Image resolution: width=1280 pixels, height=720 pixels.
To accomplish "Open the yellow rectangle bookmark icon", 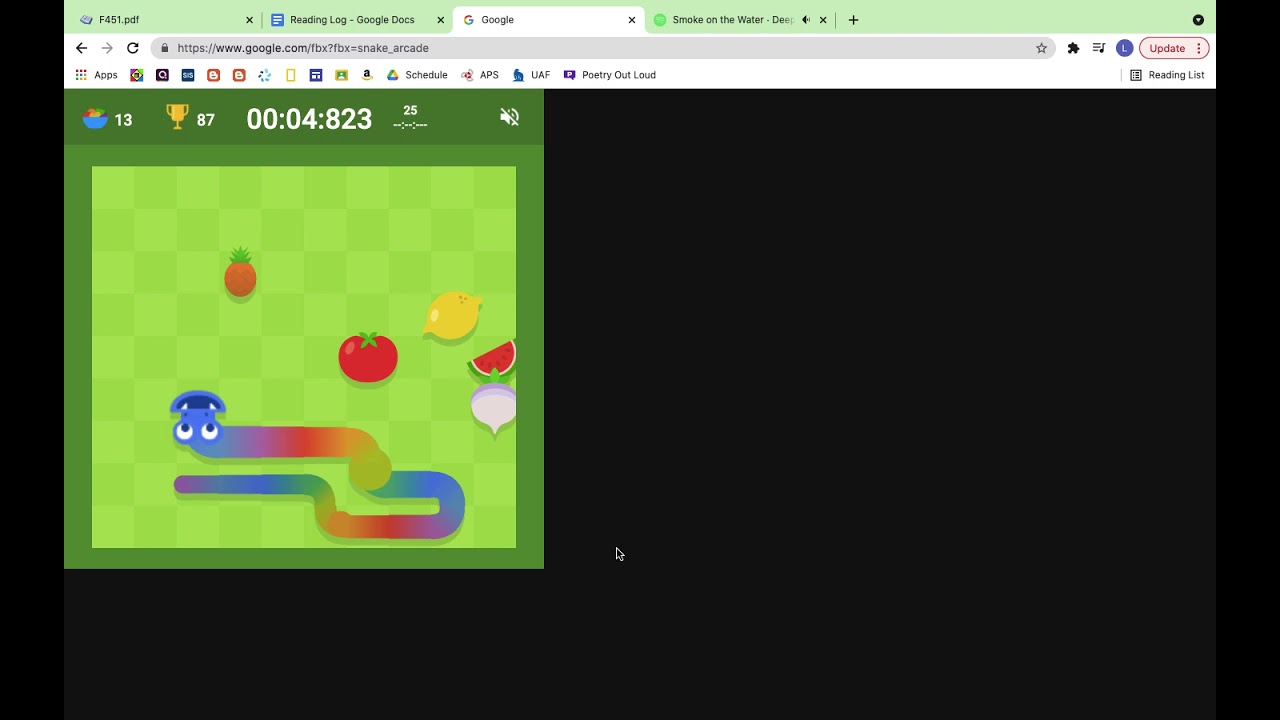I will pos(291,75).
